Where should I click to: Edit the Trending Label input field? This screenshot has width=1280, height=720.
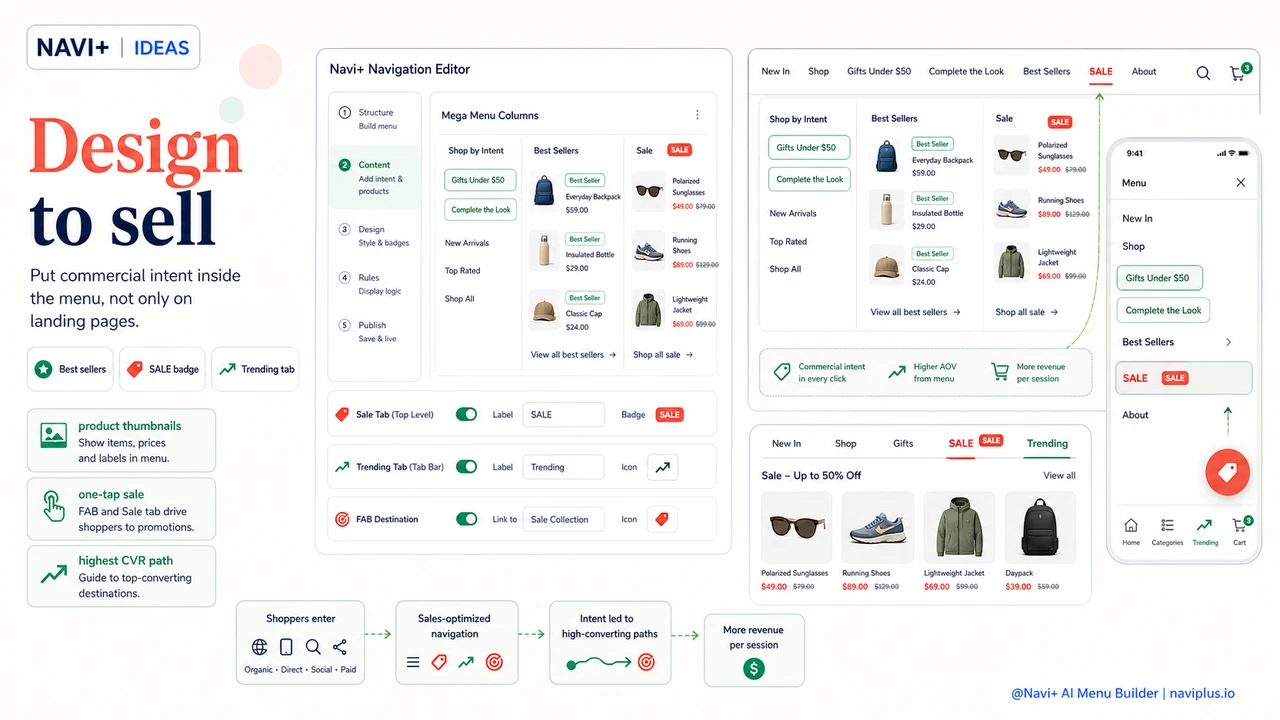point(563,467)
